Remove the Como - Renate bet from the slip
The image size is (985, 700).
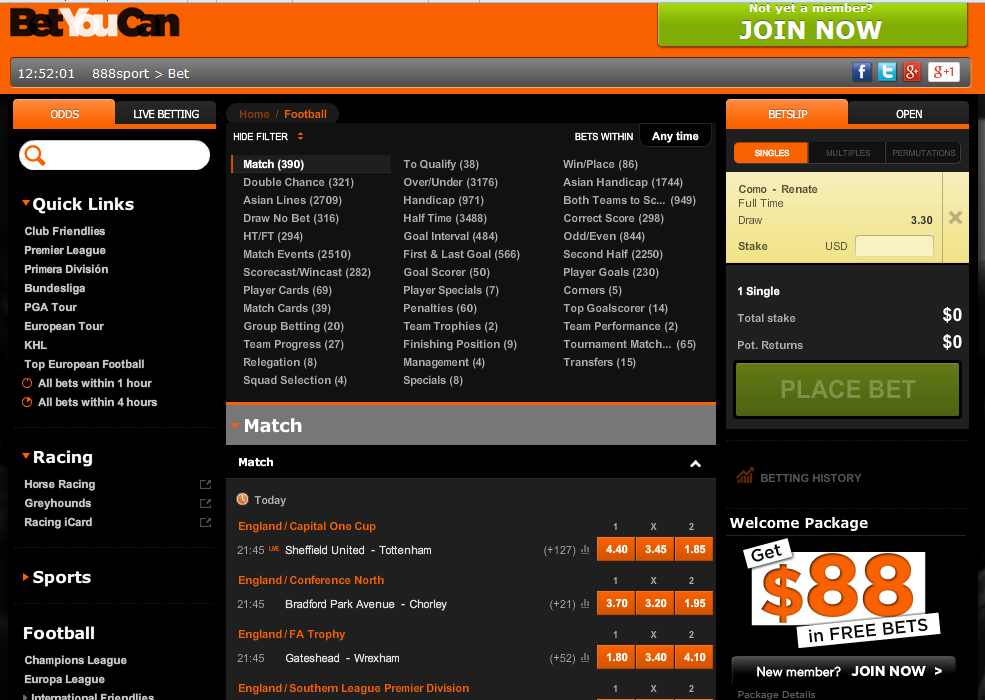[955, 218]
